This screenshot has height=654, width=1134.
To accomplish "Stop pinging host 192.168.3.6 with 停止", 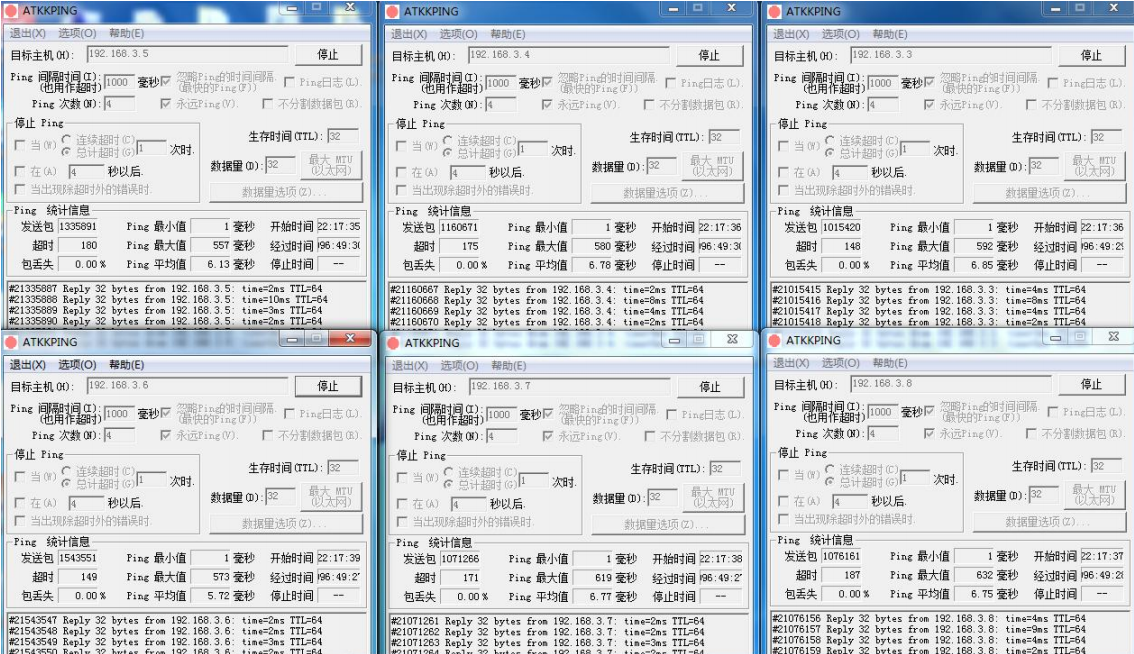I will 328,386.
